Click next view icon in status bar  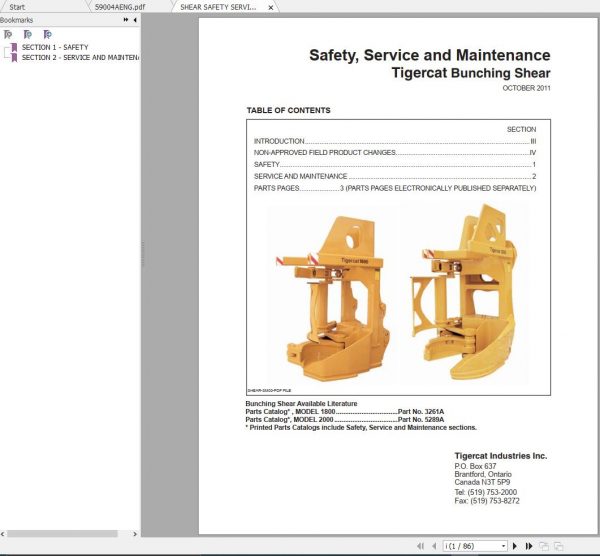pos(558,546)
